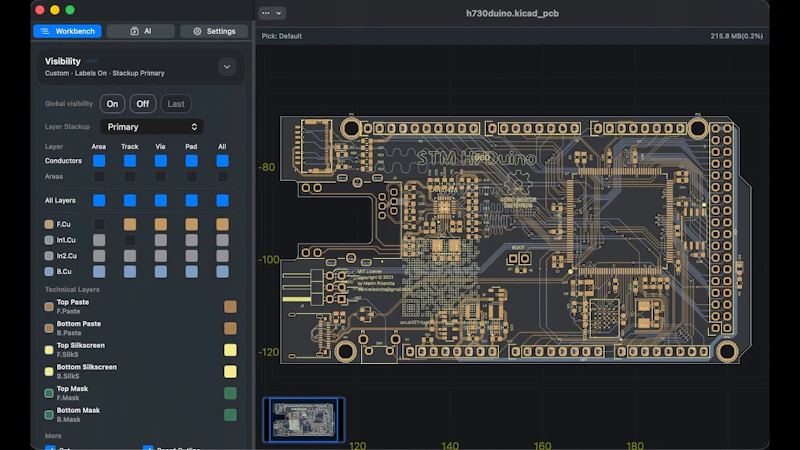Show In1.Cu tracks
Viewport: 800px width, 450px height.
pos(130,240)
